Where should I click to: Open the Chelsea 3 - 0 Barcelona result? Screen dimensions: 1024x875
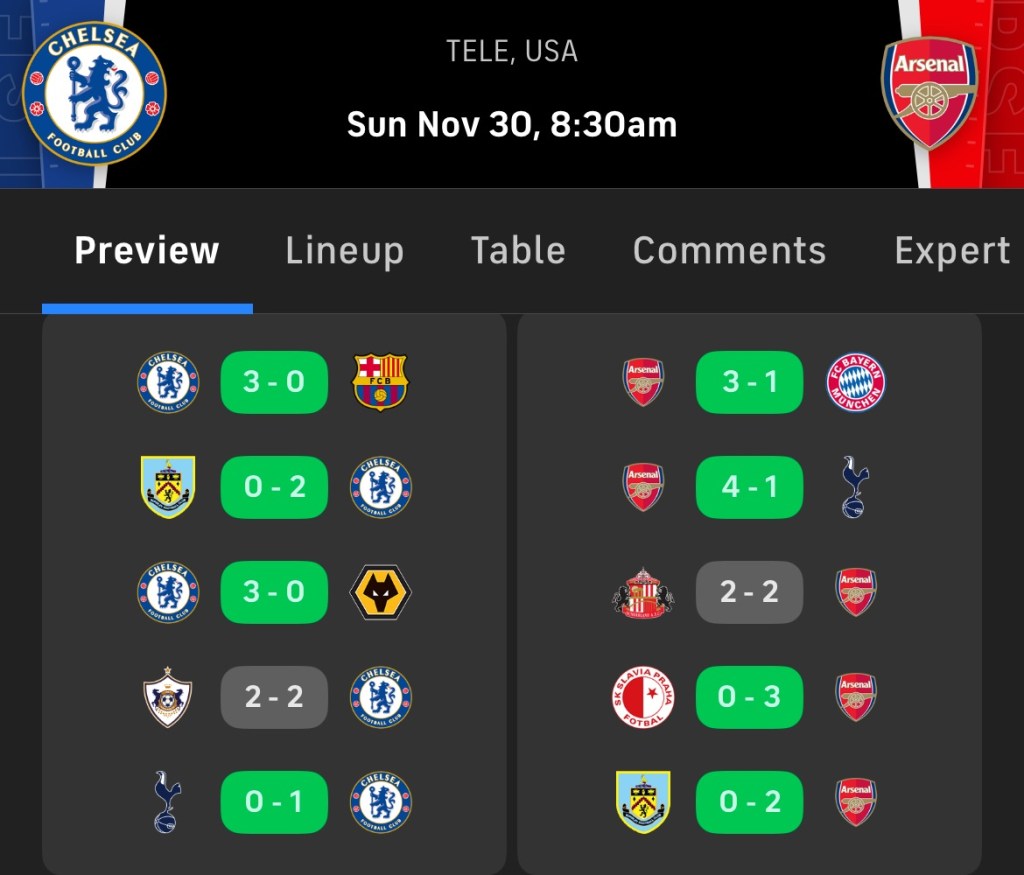274,382
